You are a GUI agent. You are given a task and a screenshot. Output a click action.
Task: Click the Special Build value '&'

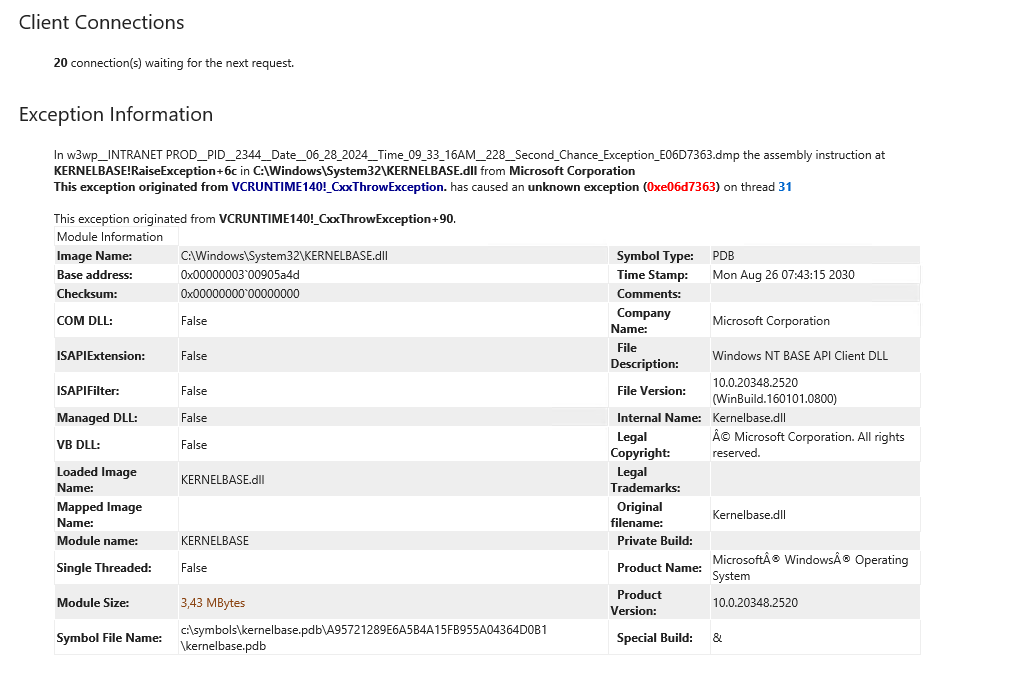(x=717, y=638)
